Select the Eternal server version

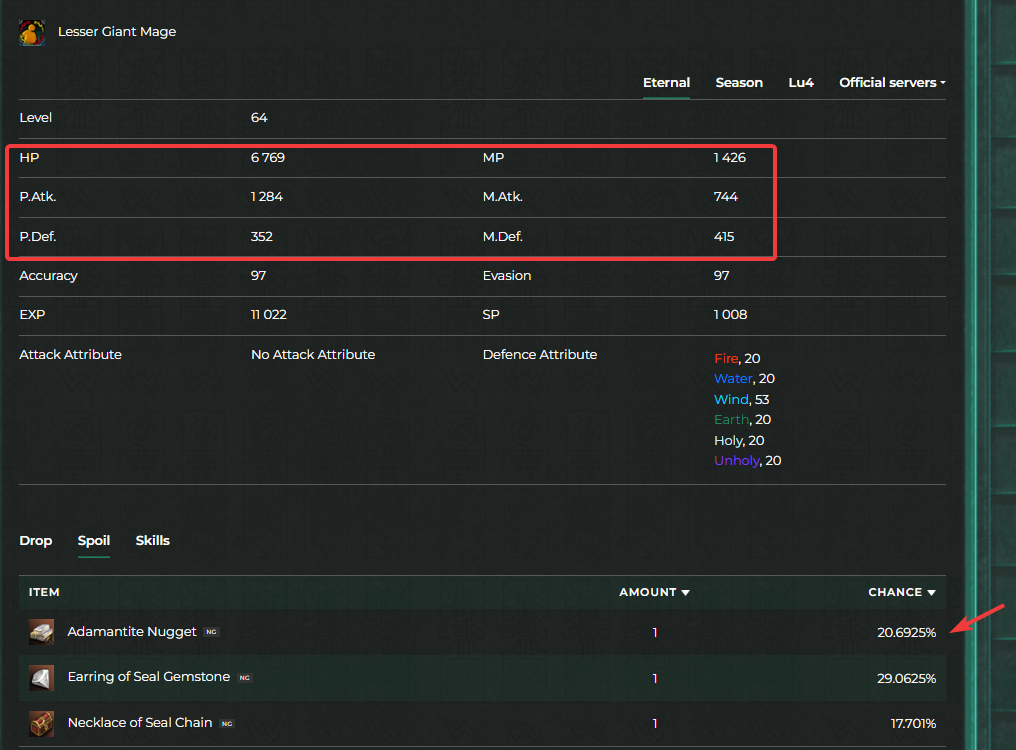click(x=666, y=83)
